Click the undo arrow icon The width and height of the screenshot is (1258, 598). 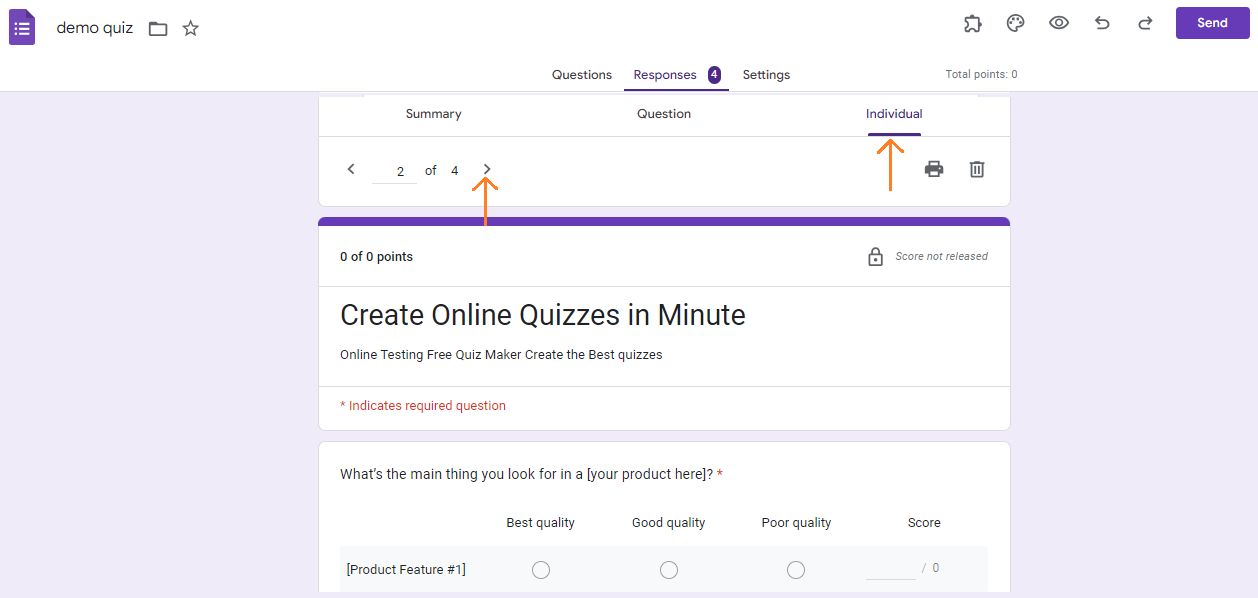(x=1102, y=24)
